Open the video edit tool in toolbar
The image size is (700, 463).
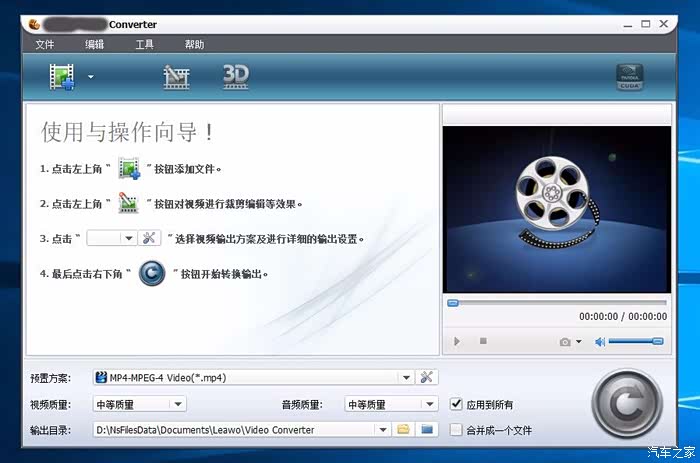176,77
